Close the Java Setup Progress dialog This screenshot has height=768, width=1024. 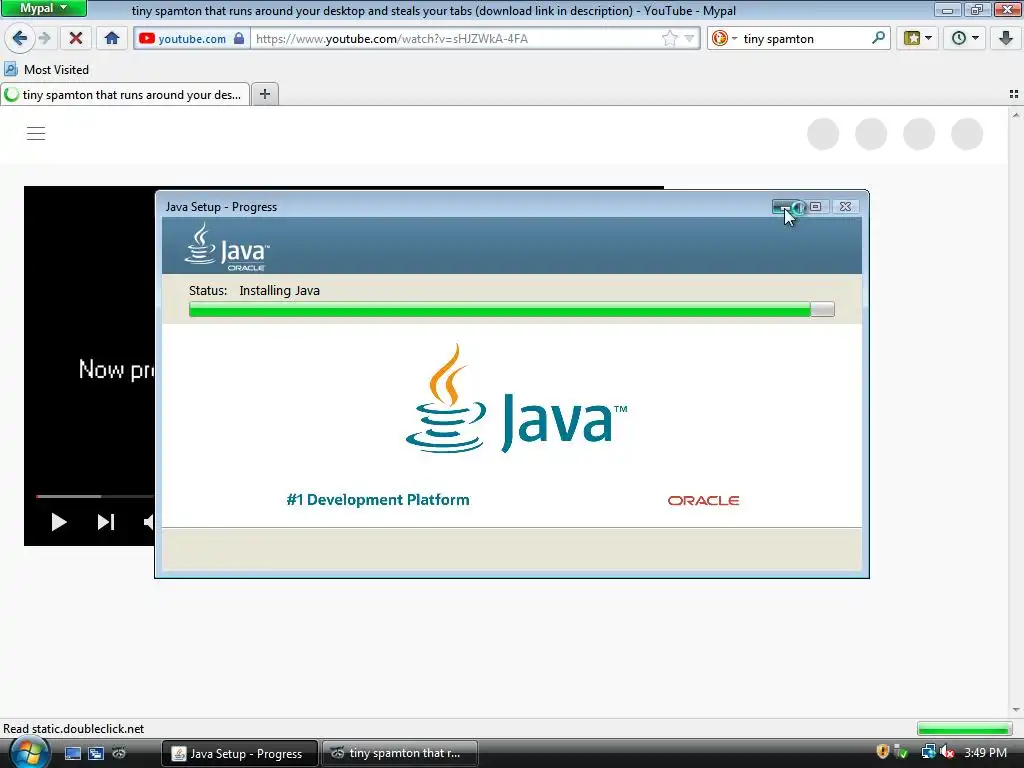(x=845, y=206)
